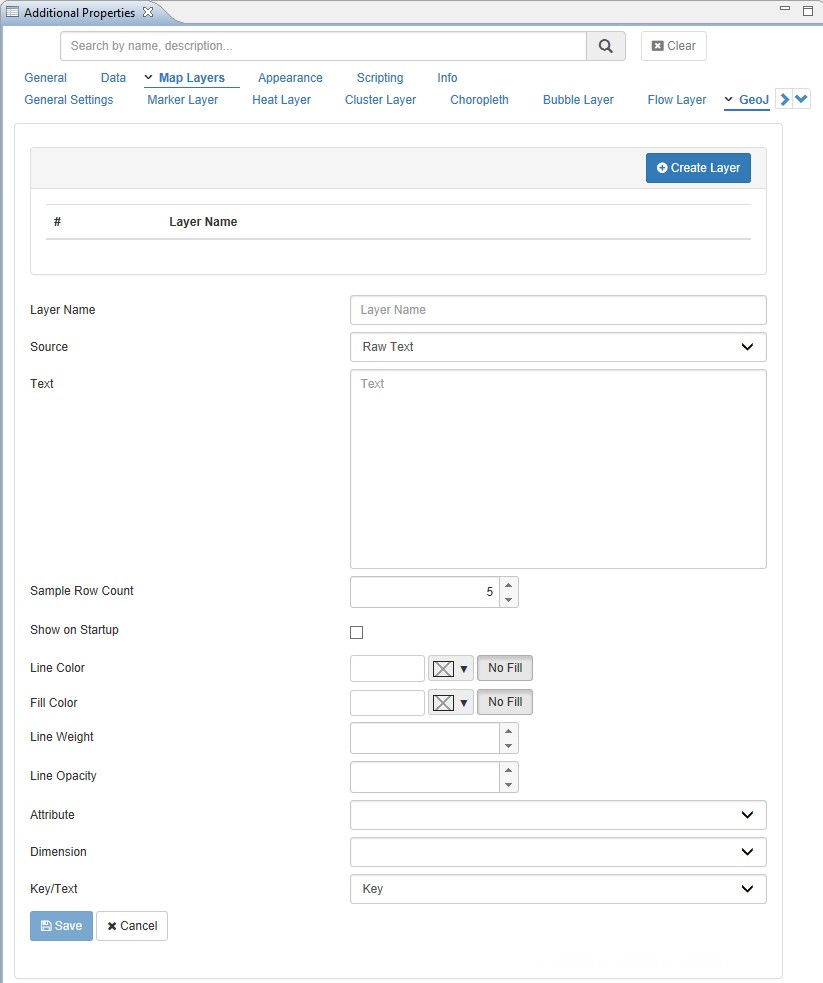The width and height of the screenshot is (823, 983).
Task: Open the Key/Text dropdown
Action: (558, 889)
